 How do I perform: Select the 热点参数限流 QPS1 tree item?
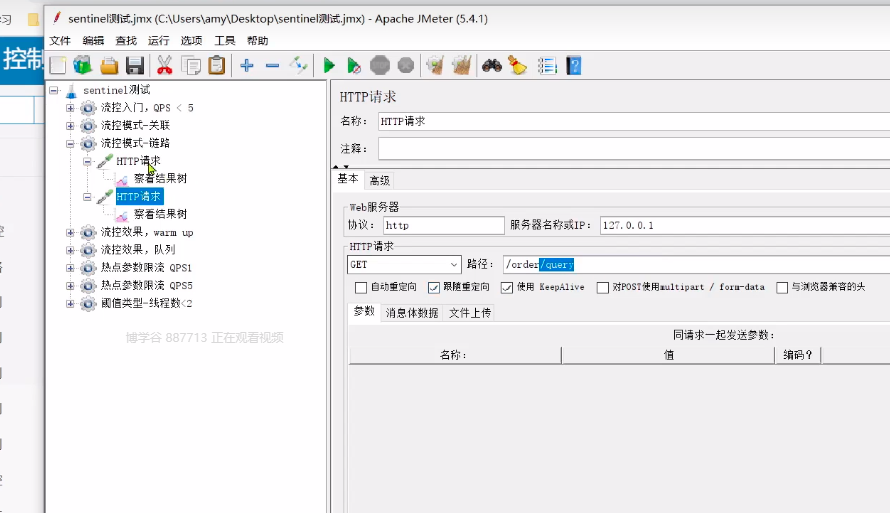click(146, 268)
